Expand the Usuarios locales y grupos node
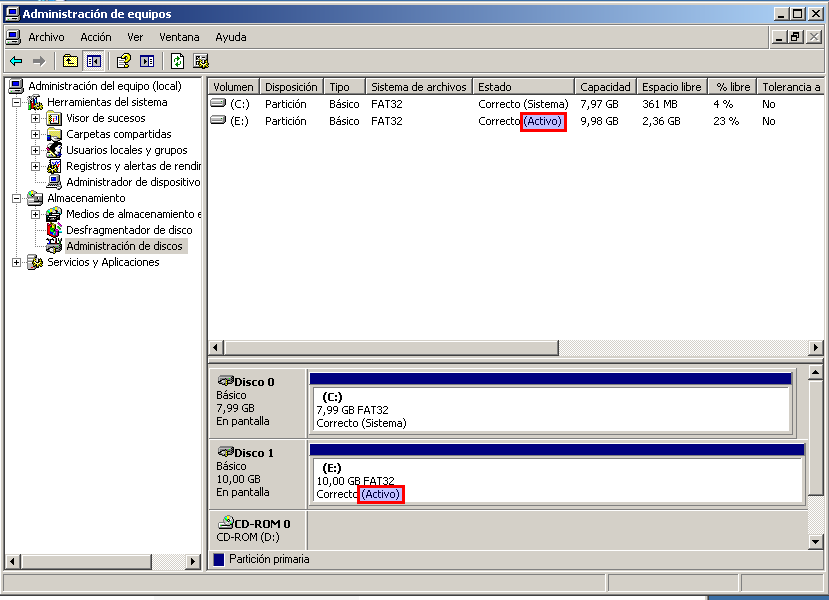Image resolution: width=829 pixels, height=600 pixels. (36, 150)
